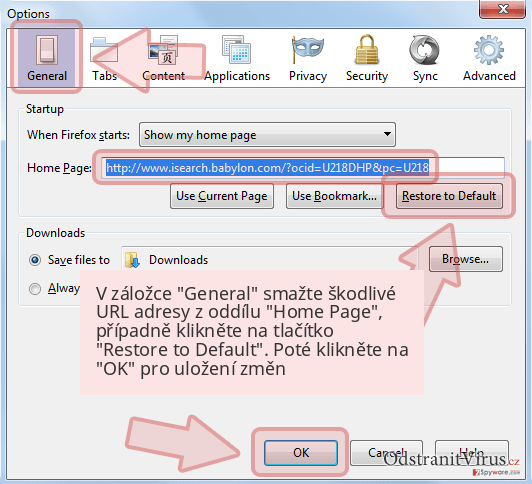Switch to the Tabs settings icon

click(104, 58)
